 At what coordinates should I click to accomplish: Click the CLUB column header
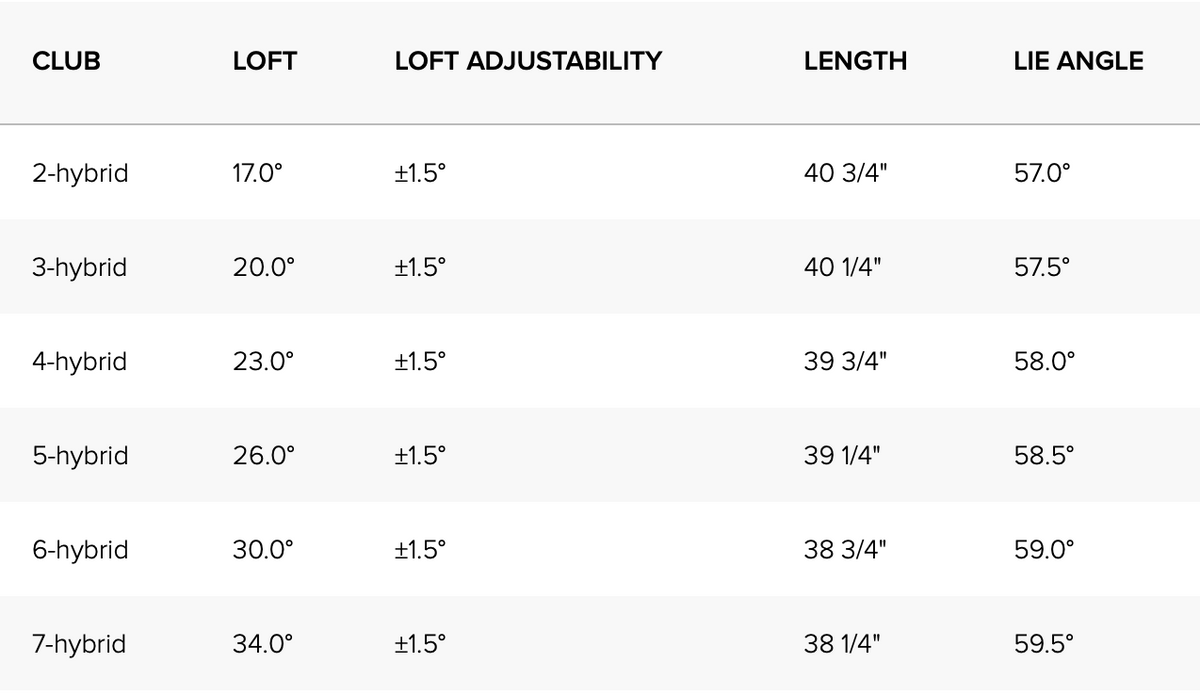pos(66,61)
